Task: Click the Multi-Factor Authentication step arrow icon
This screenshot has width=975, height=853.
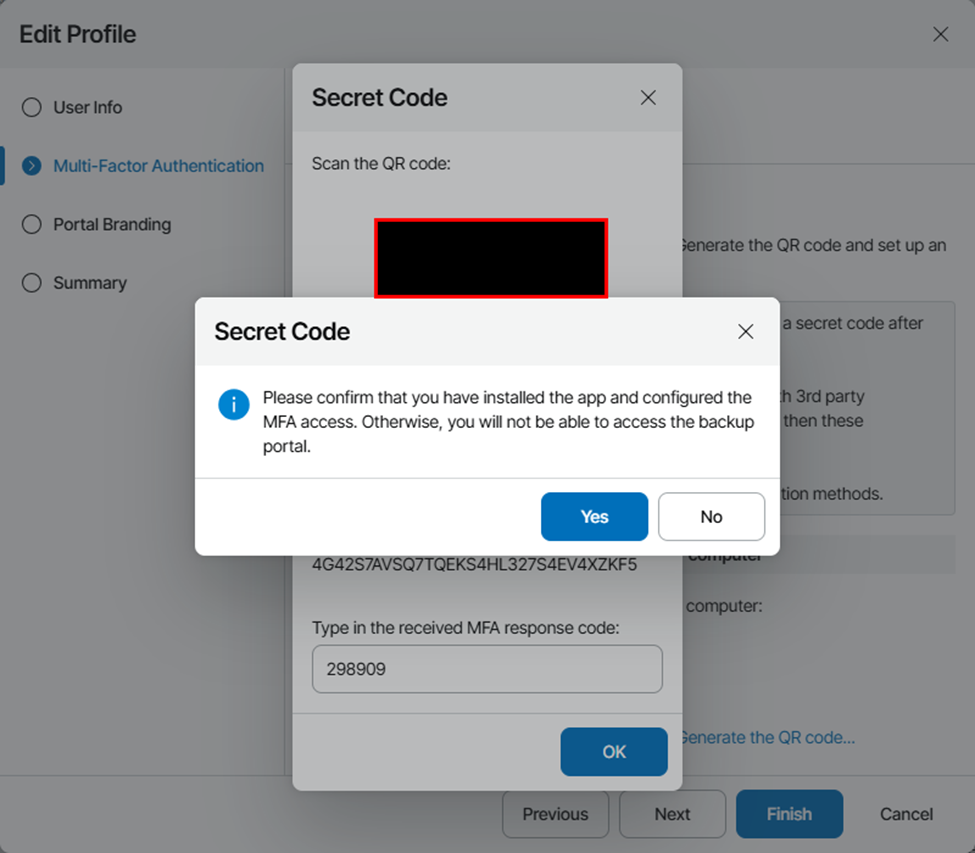Action: click(x=31, y=166)
